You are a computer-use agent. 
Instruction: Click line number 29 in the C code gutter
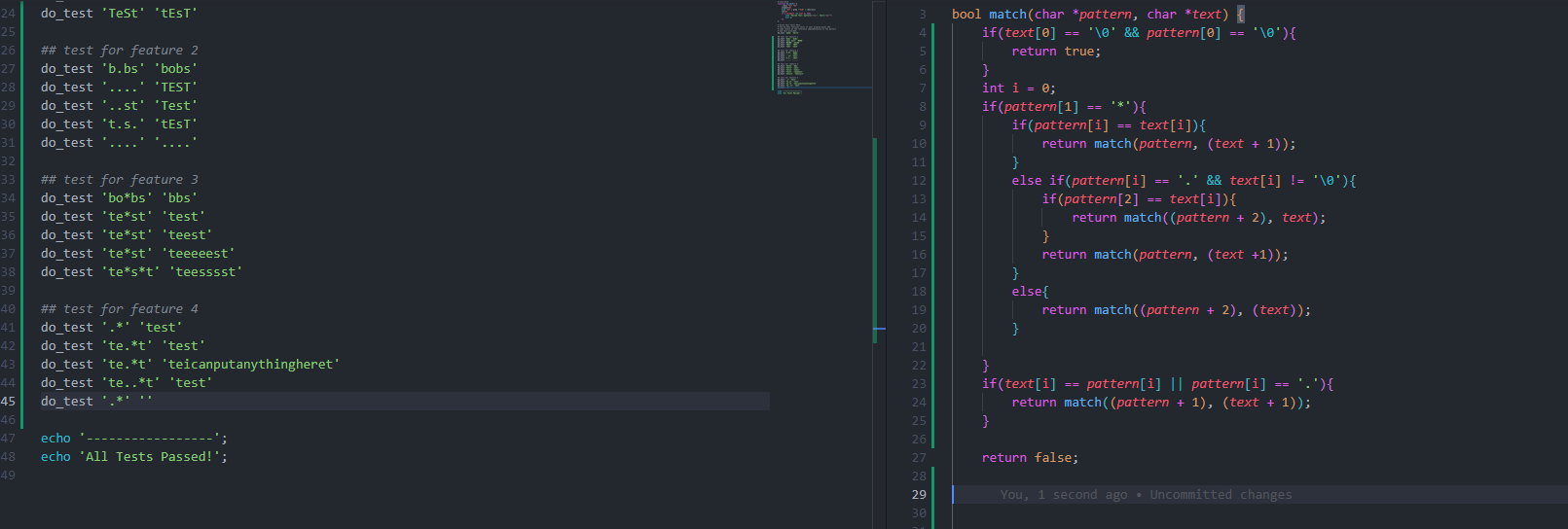click(918, 495)
